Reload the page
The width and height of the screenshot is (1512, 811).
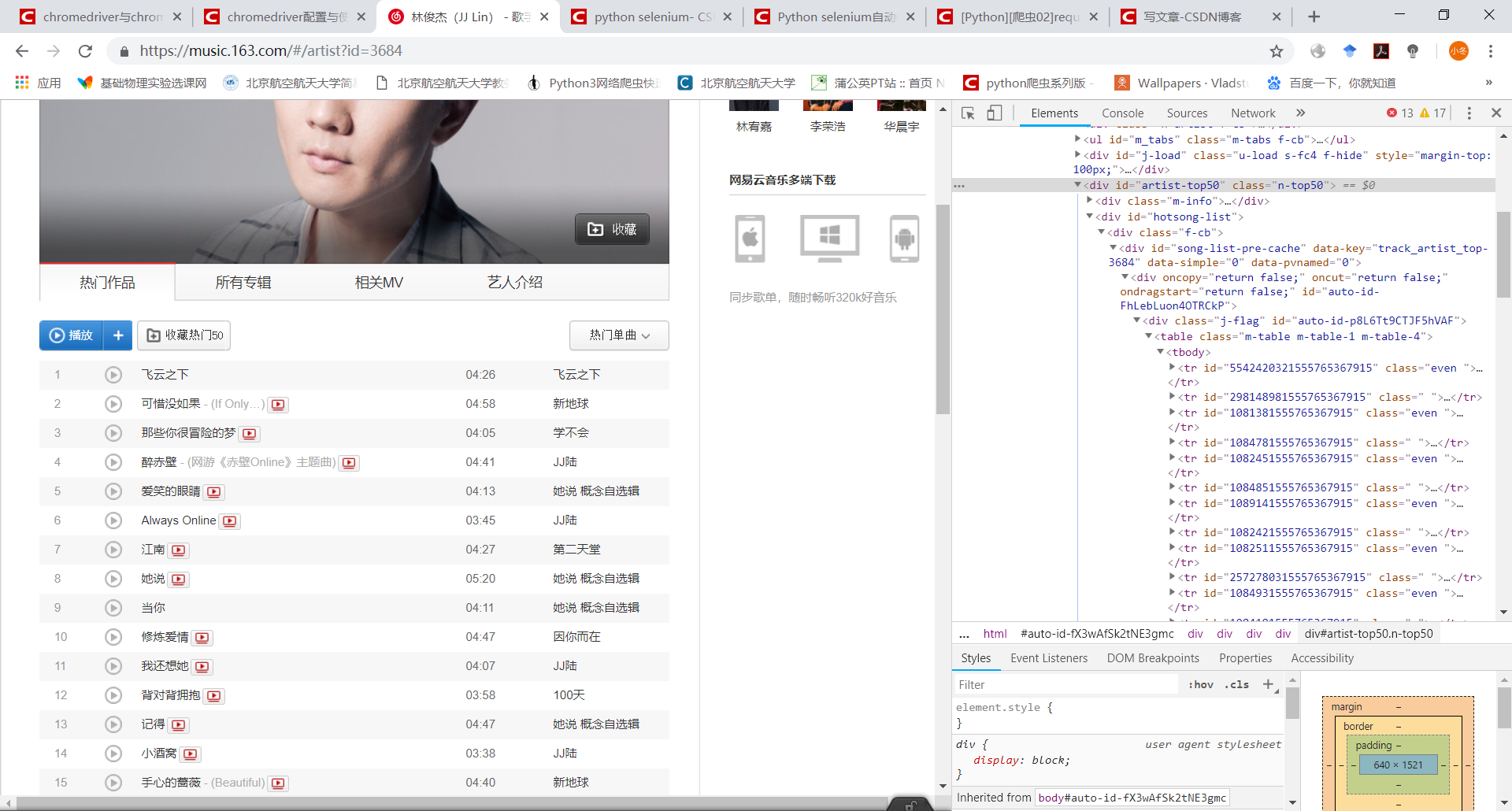click(x=85, y=51)
